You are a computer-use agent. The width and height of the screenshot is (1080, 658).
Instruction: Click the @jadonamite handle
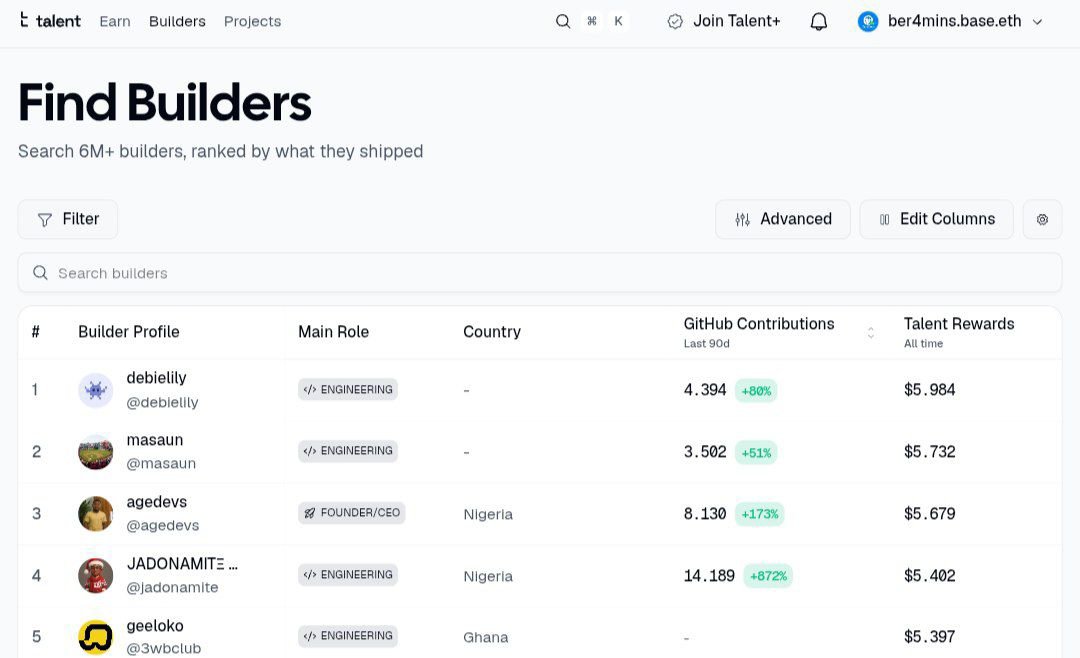pos(172,587)
